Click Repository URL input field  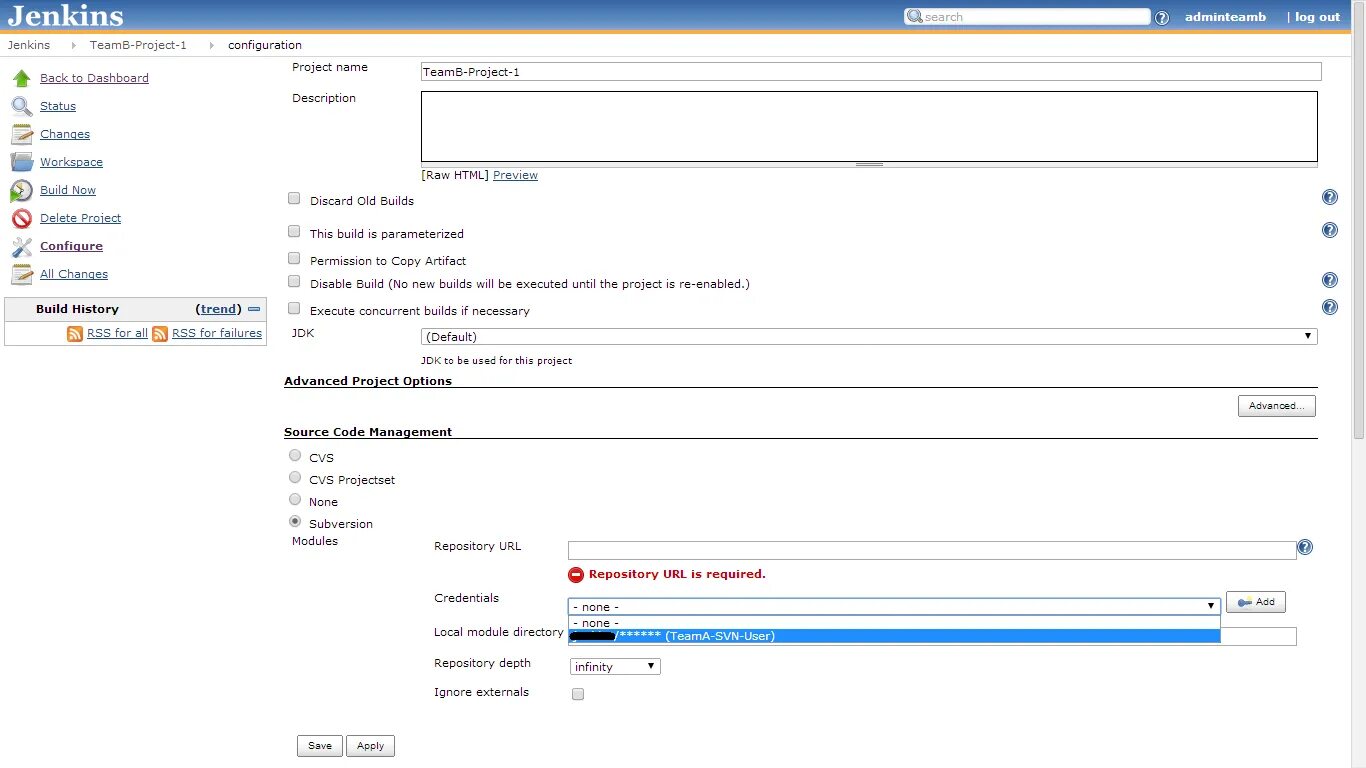pos(932,550)
